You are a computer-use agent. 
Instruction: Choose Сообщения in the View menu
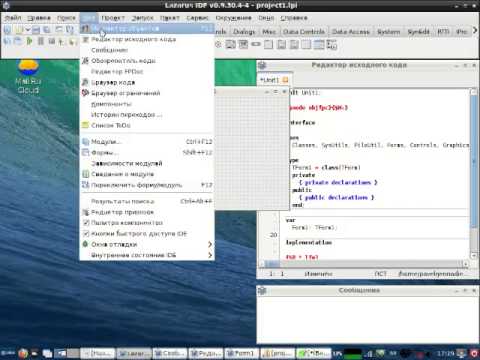click(147, 50)
